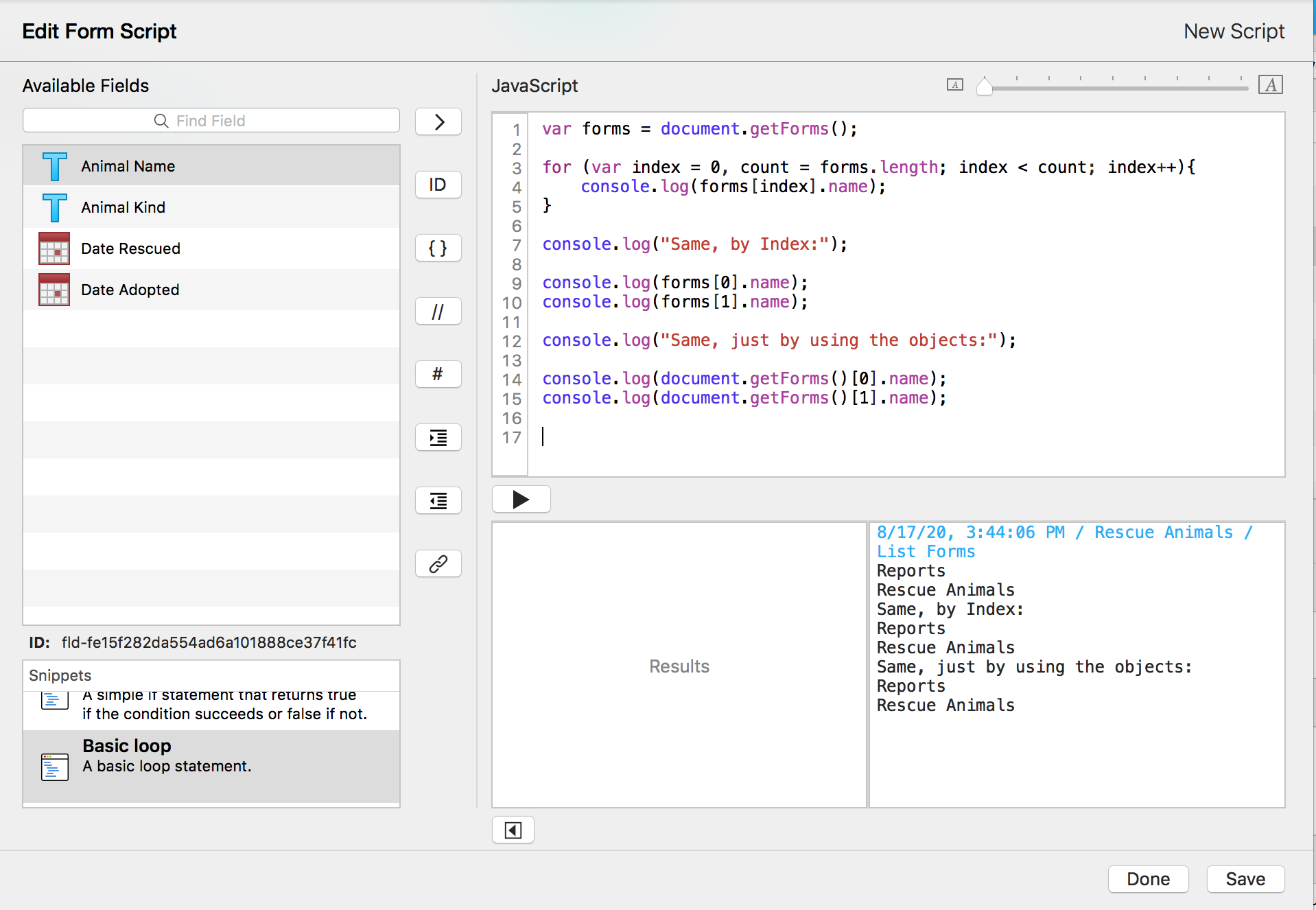The image size is (1316, 910).
Task: Click the increase indent button
Action: pyautogui.click(x=438, y=438)
